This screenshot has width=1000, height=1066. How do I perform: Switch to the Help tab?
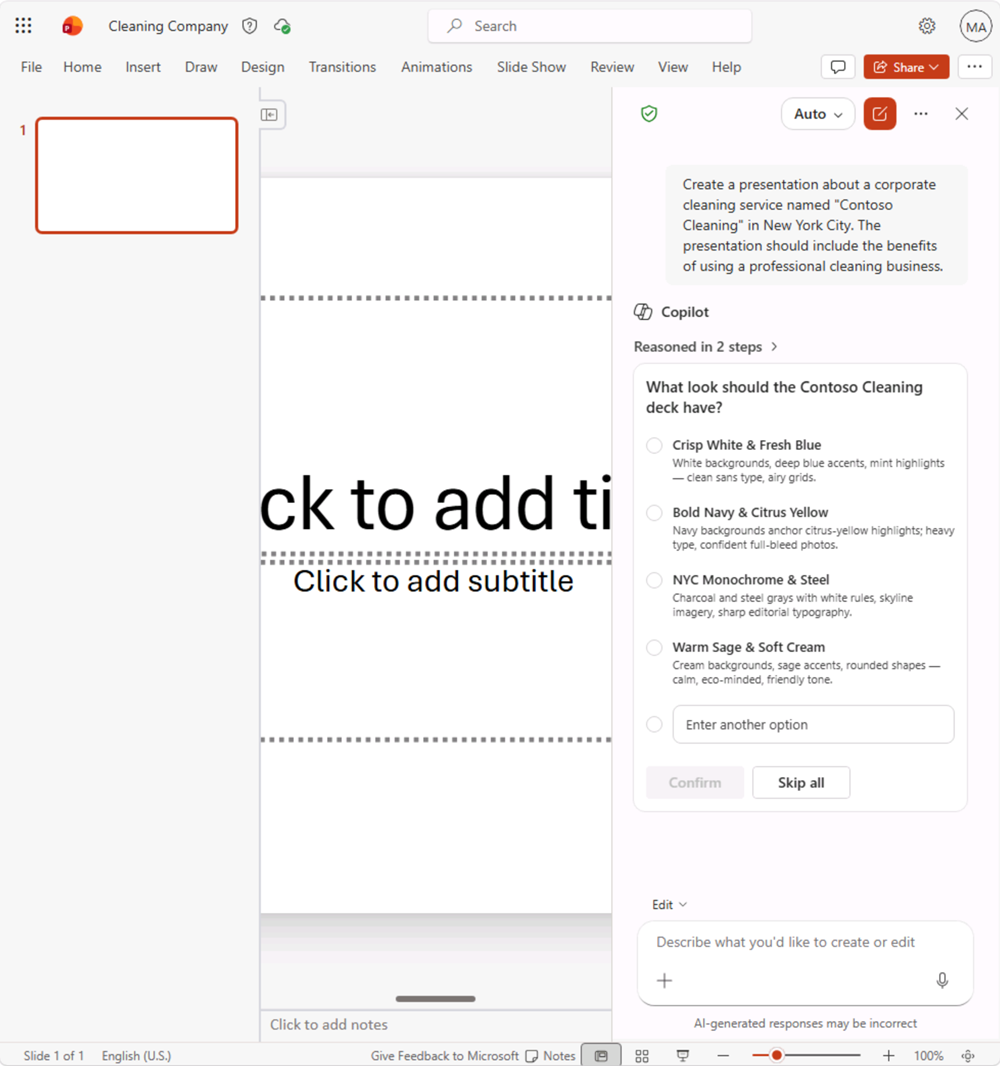point(726,67)
